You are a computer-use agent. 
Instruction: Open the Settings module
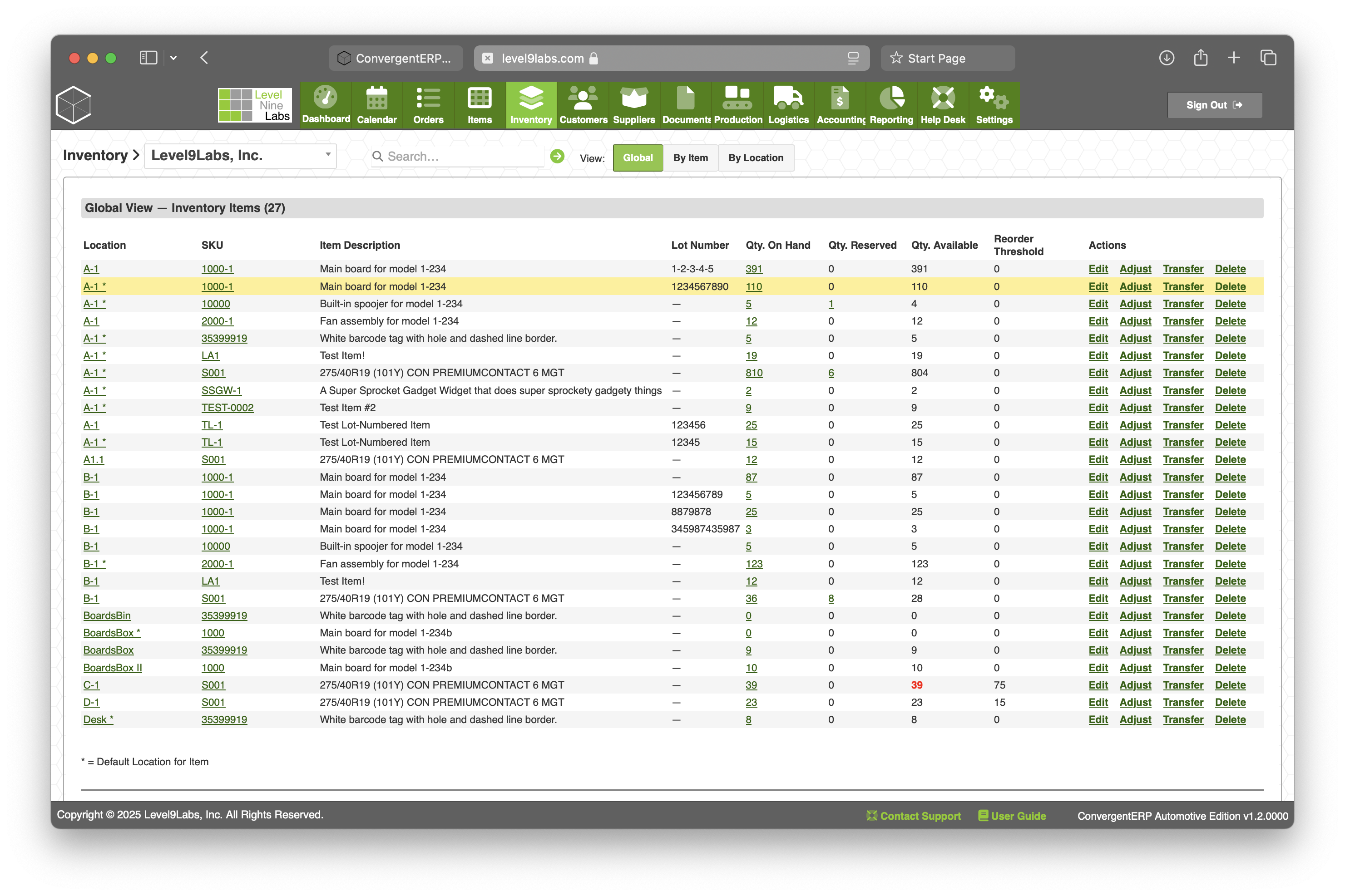[994, 105]
